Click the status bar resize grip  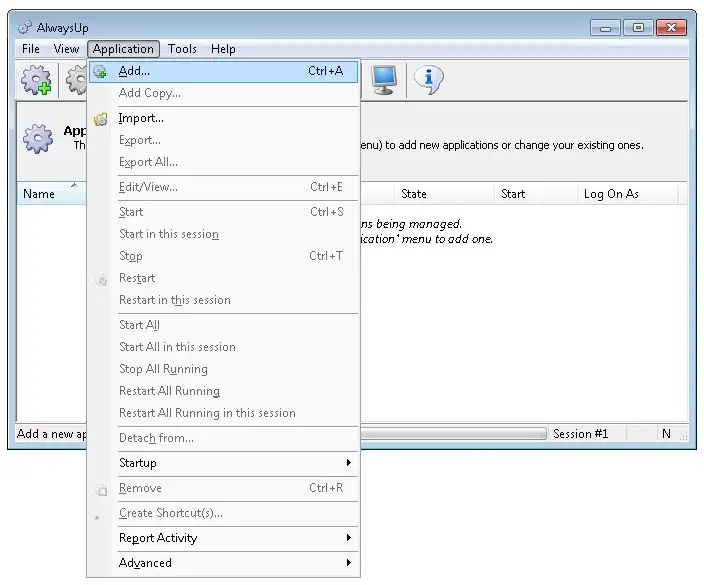pos(683,435)
